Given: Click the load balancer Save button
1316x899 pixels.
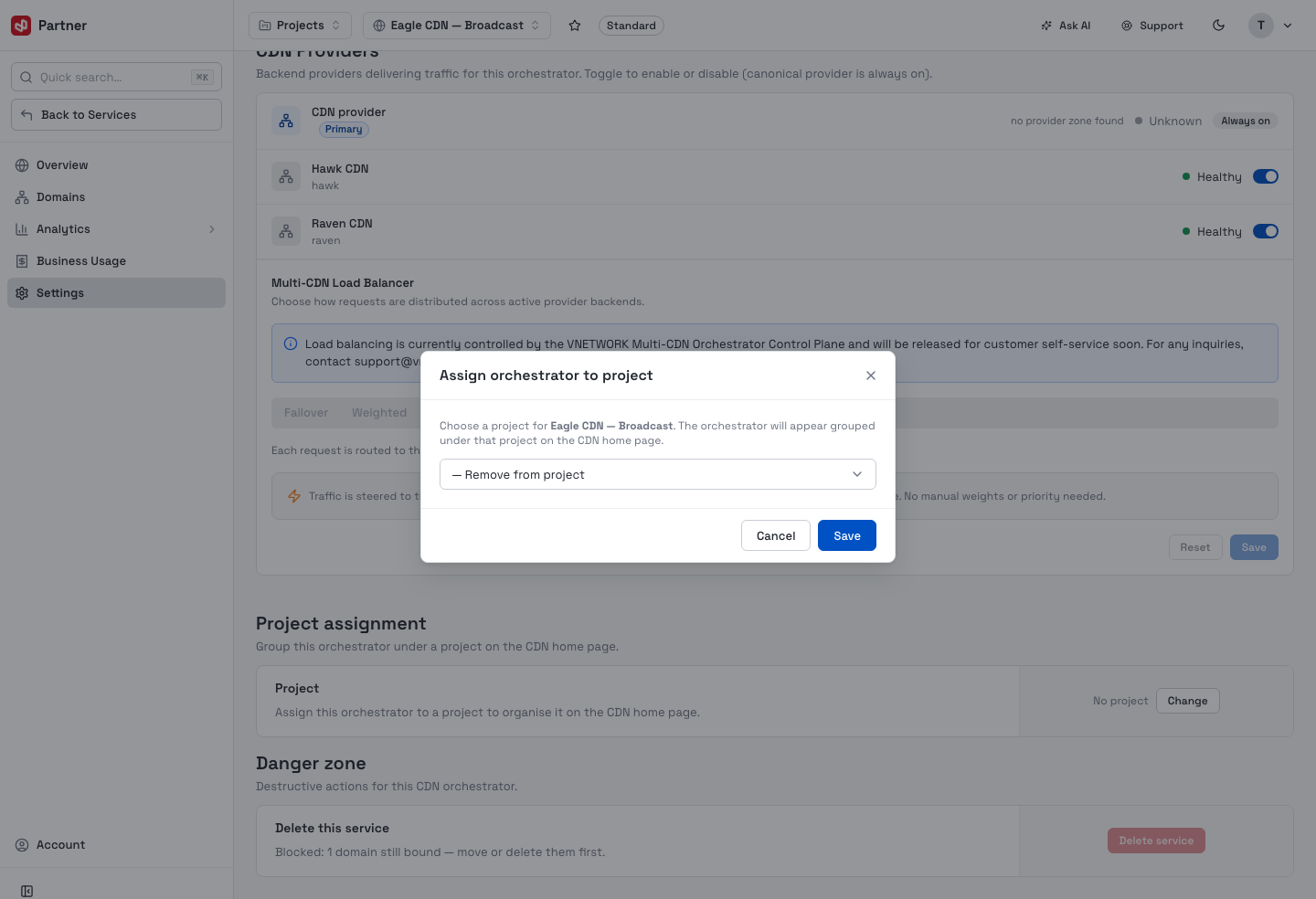Looking at the screenshot, I should [1254, 547].
